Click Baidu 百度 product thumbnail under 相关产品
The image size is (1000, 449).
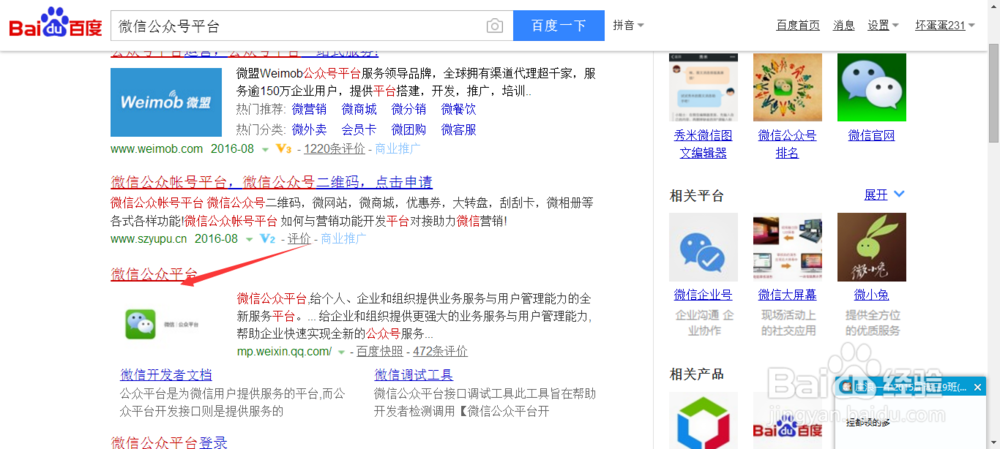(x=788, y=420)
